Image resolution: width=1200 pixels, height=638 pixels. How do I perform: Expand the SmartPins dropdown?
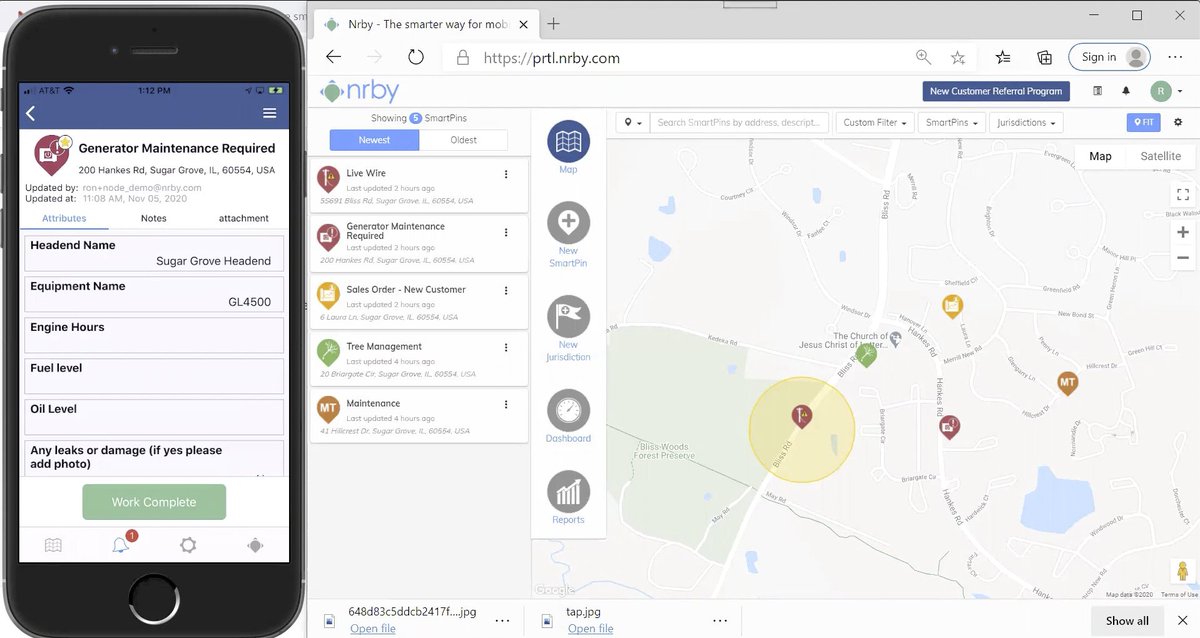click(951, 122)
